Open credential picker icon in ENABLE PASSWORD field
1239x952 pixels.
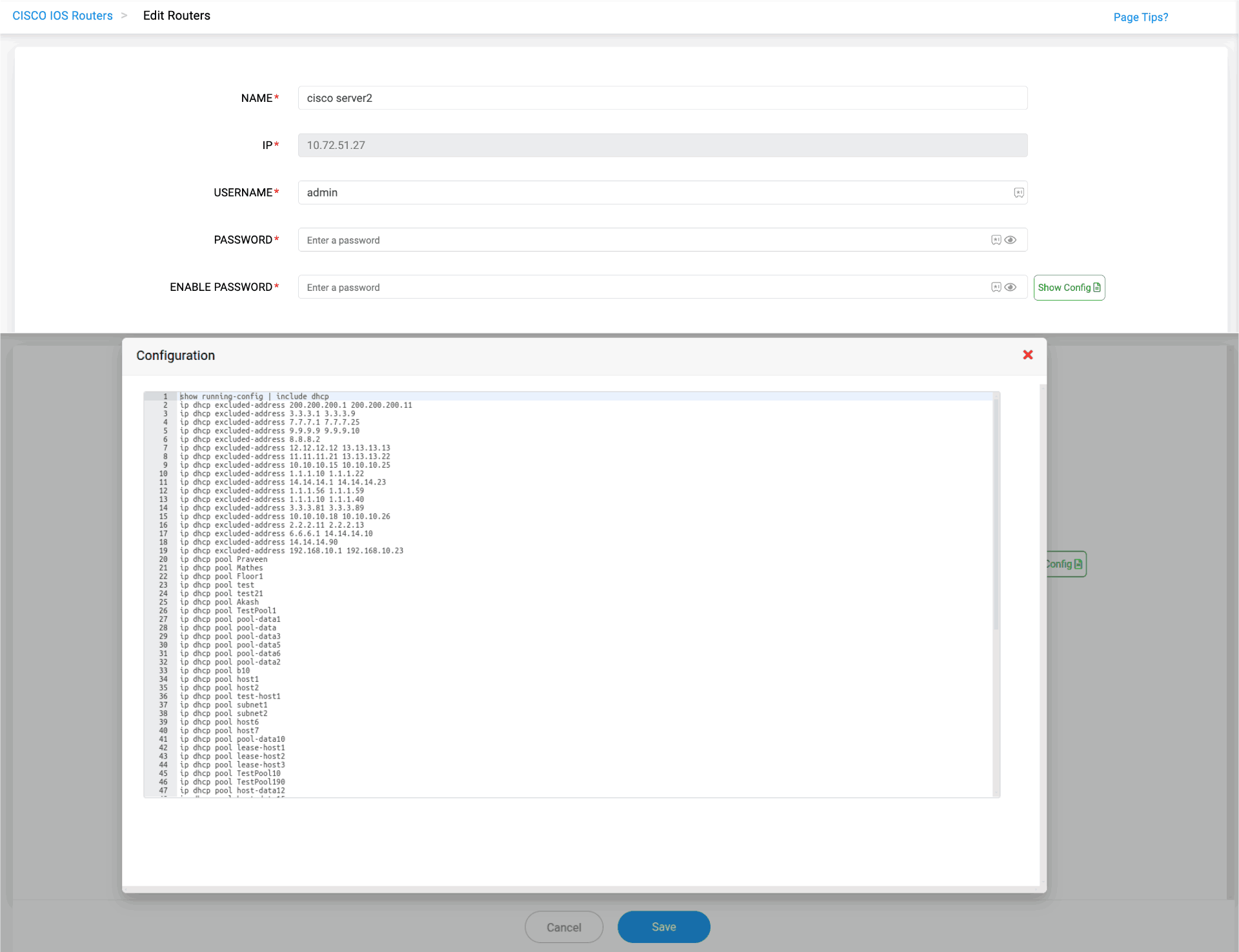[x=996, y=287]
